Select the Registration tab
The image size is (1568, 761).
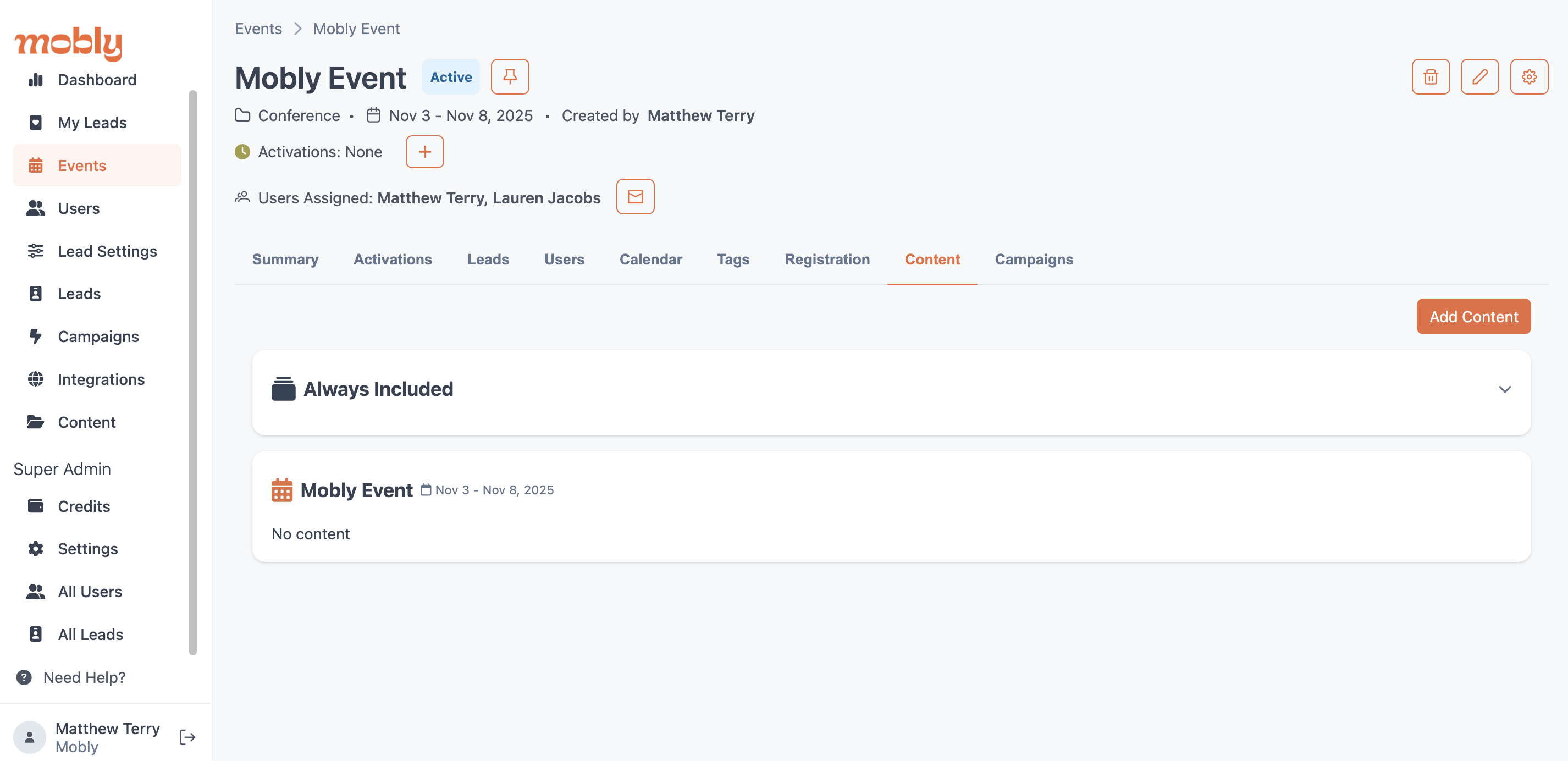point(827,260)
